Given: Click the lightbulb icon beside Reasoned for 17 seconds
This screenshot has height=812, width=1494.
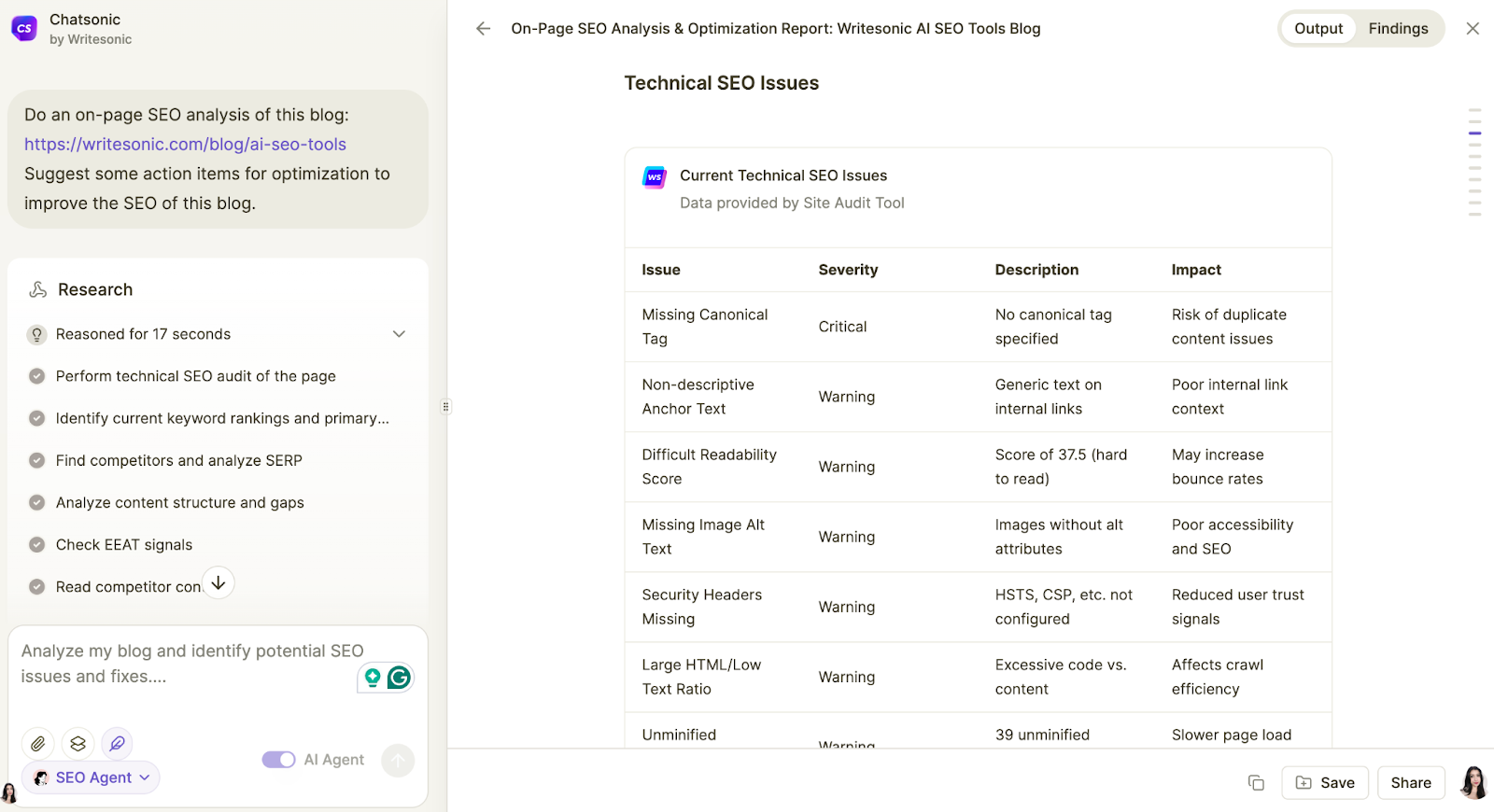Looking at the screenshot, I should [x=36, y=334].
